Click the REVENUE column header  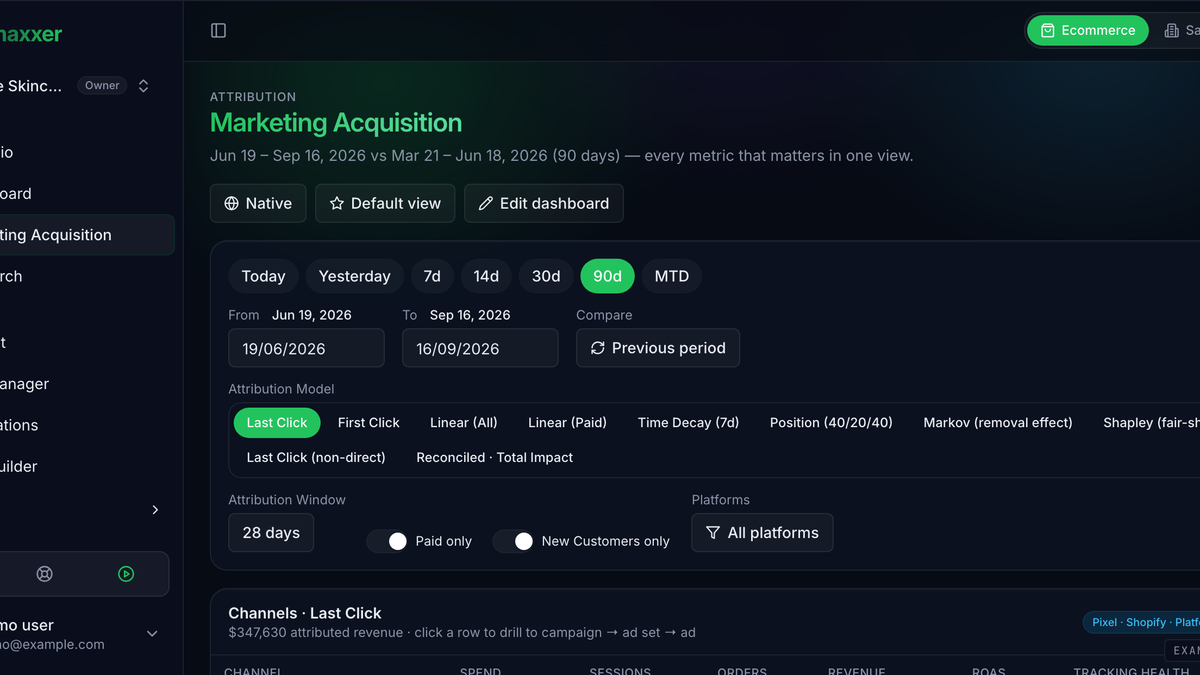point(856,671)
